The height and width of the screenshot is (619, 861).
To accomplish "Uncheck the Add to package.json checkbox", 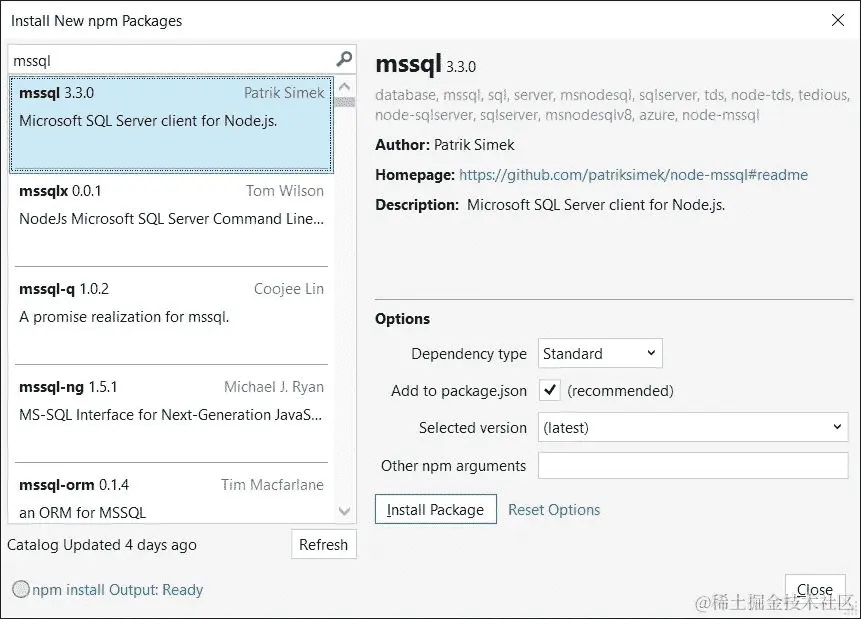I will (x=549, y=391).
